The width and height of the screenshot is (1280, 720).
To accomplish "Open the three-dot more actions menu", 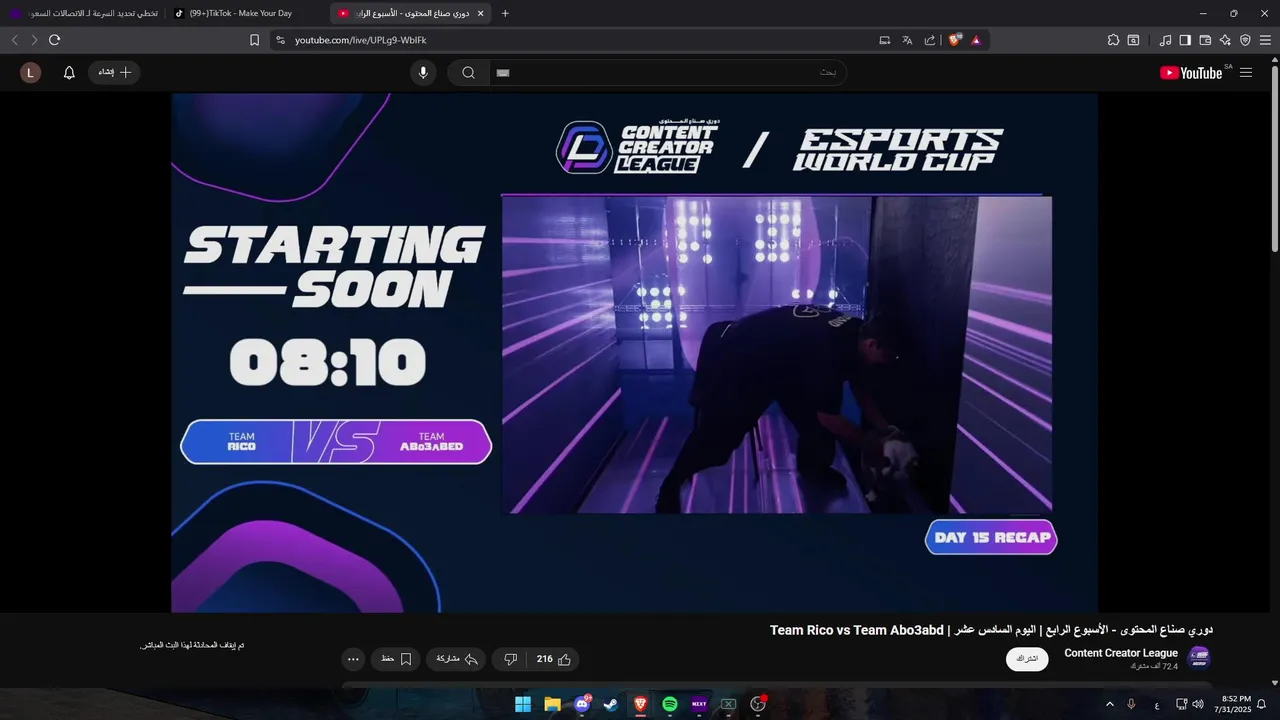I will coord(352,659).
